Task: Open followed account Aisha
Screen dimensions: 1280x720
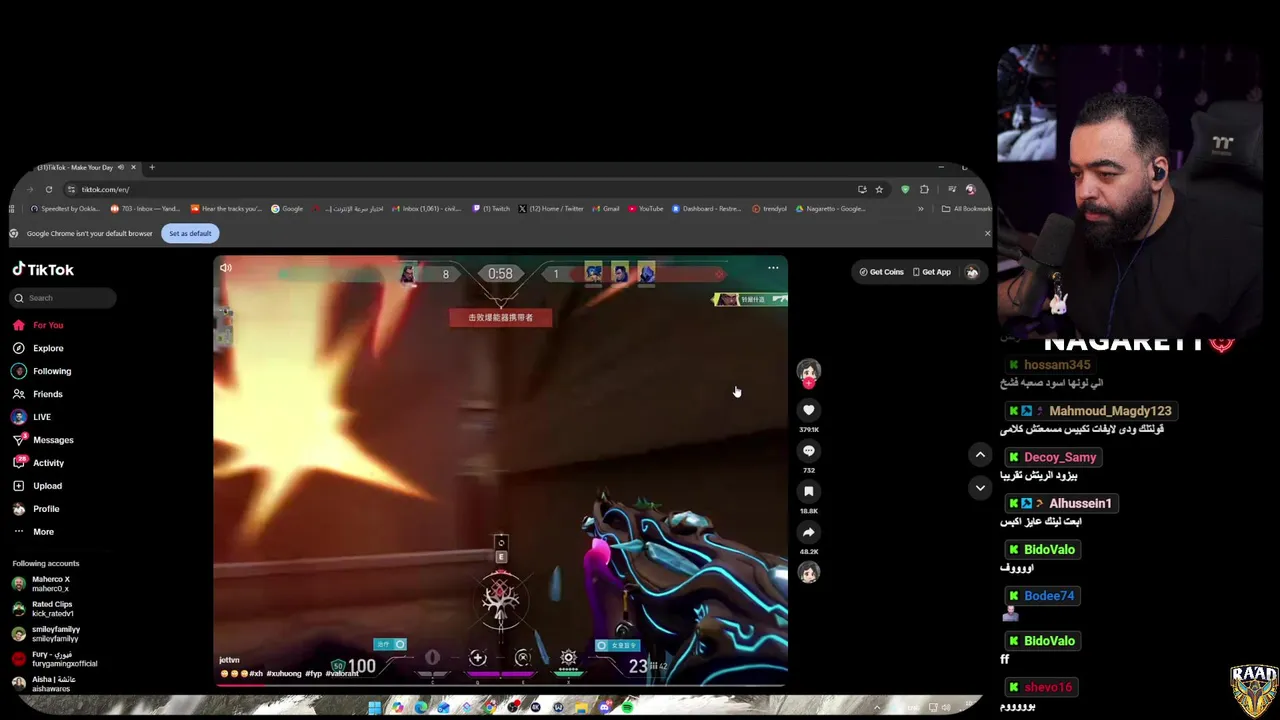Action: 44,684
